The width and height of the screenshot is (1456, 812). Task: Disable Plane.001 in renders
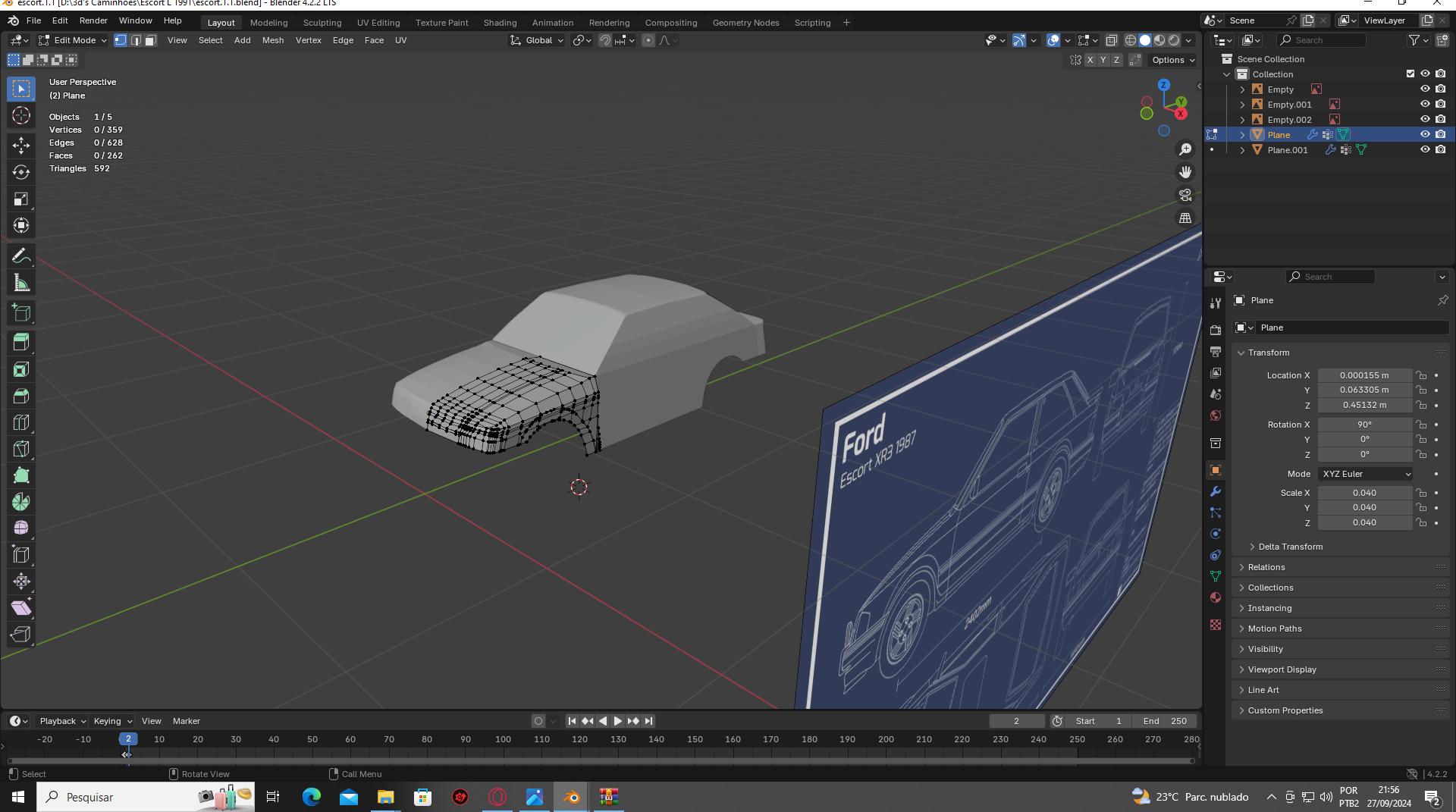click(x=1441, y=149)
